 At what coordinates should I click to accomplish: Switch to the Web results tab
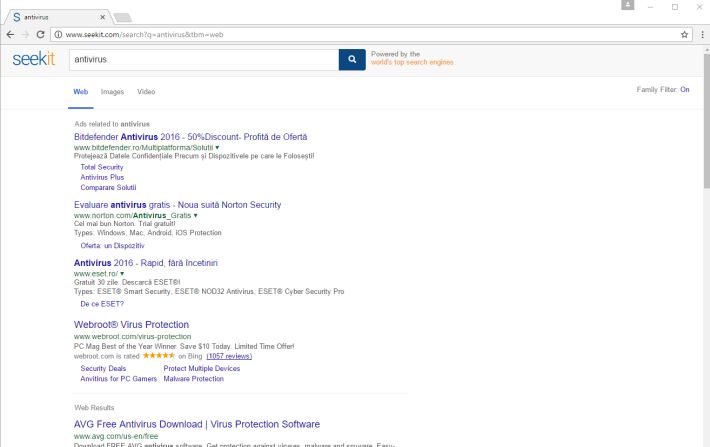(x=81, y=92)
